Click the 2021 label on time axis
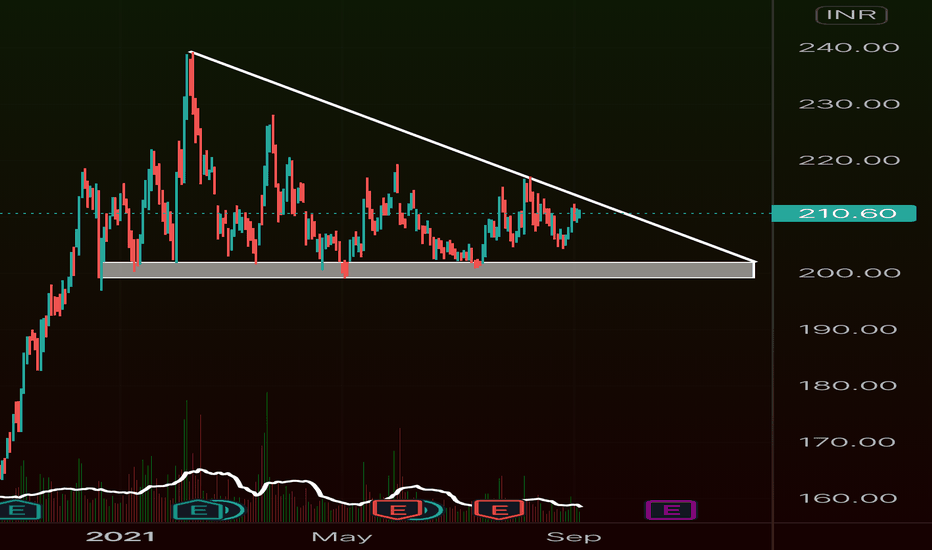The height and width of the screenshot is (550, 932). tap(121, 536)
